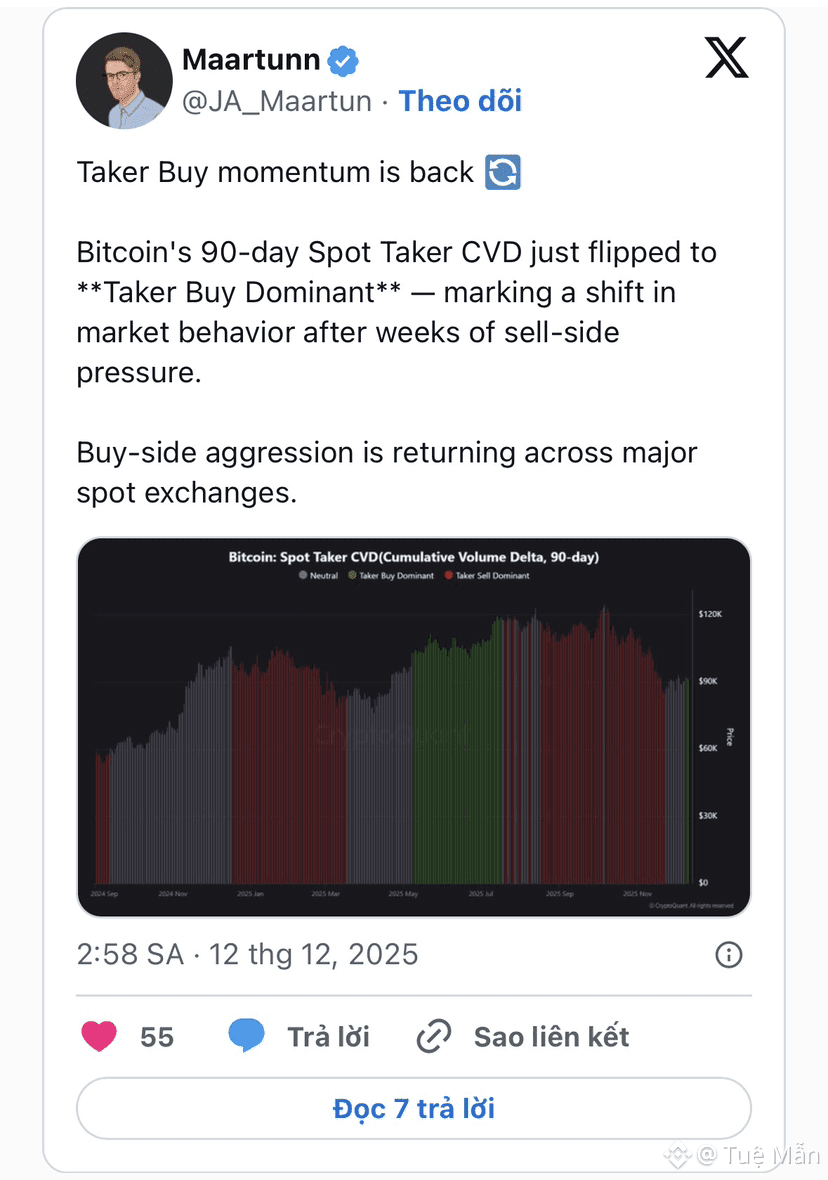The height and width of the screenshot is (1180, 828).
Task: Open the Bitcoin Spot Taker CVD chart image
Action: (413, 740)
